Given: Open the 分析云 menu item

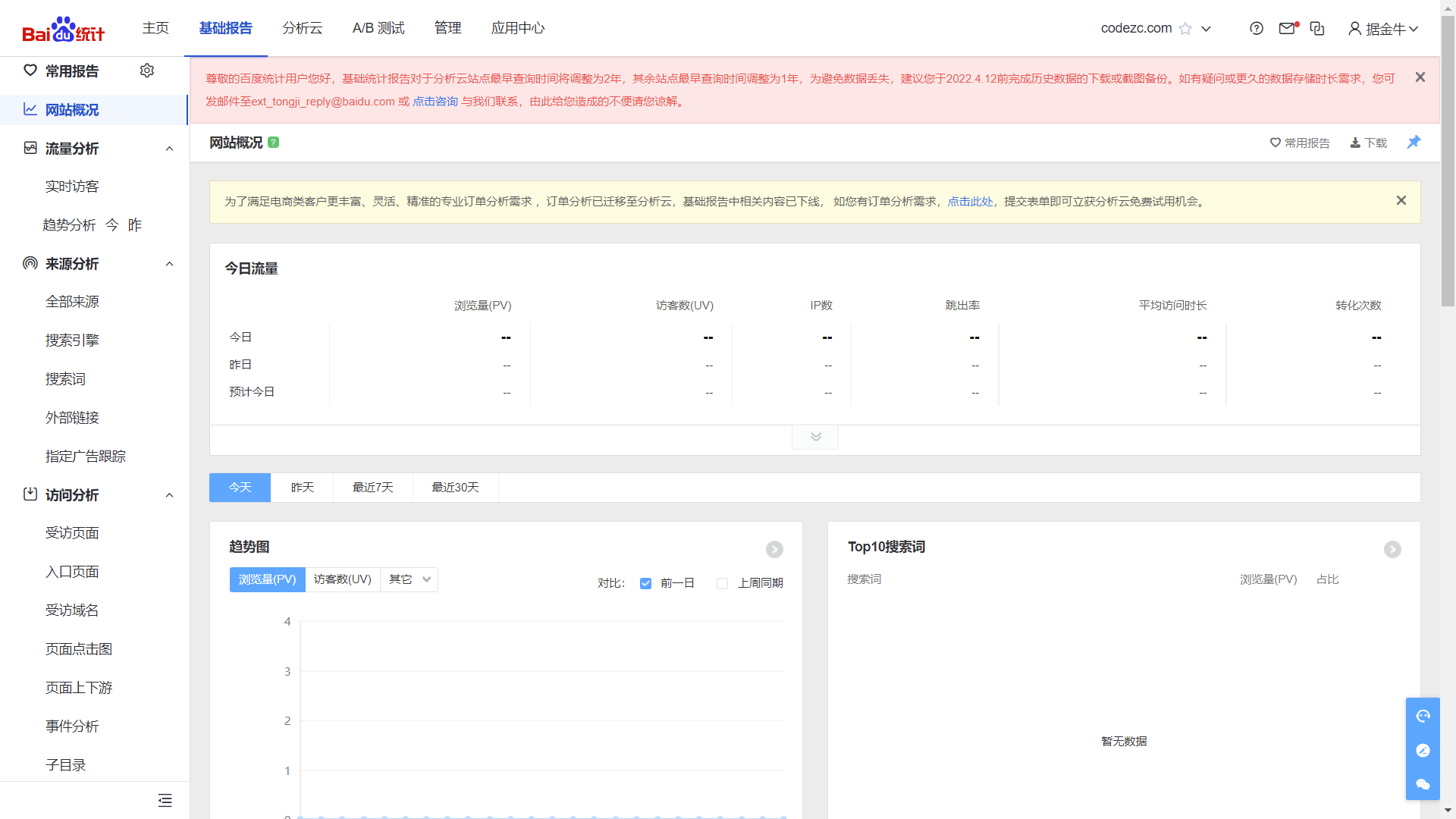Looking at the screenshot, I should pos(302,28).
